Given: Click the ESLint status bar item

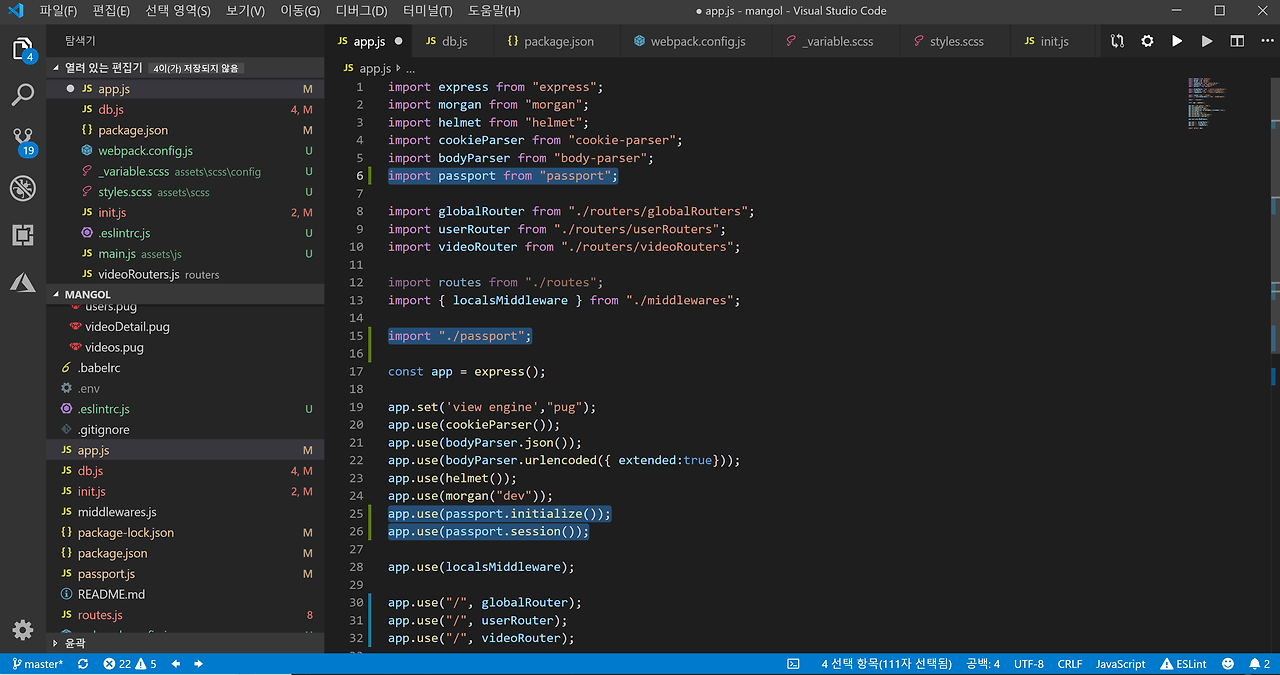Looking at the screenshot, I should [x=1183, y=664].
